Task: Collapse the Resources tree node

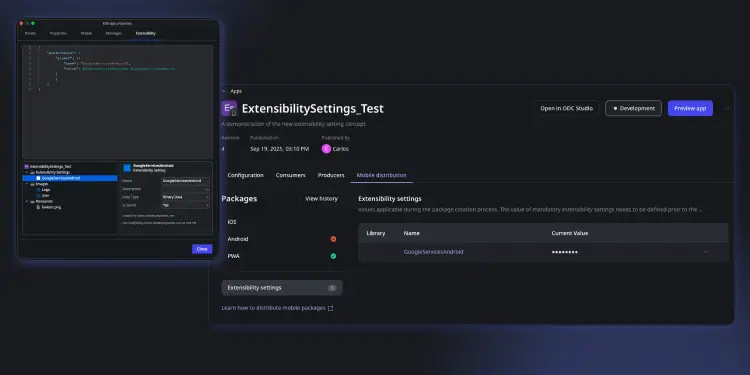Action: [27, 201]
